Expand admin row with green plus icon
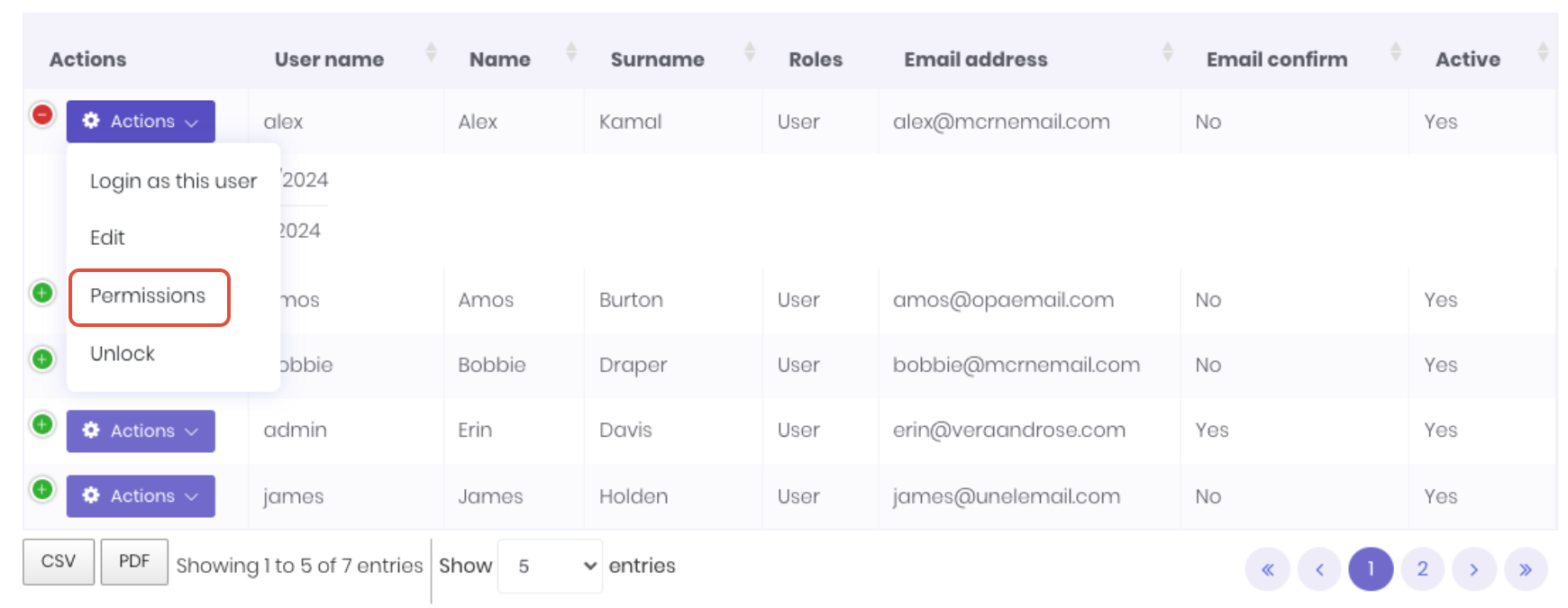The height and width of the screenshot is (608, 1568). click(x=42, y=424)
